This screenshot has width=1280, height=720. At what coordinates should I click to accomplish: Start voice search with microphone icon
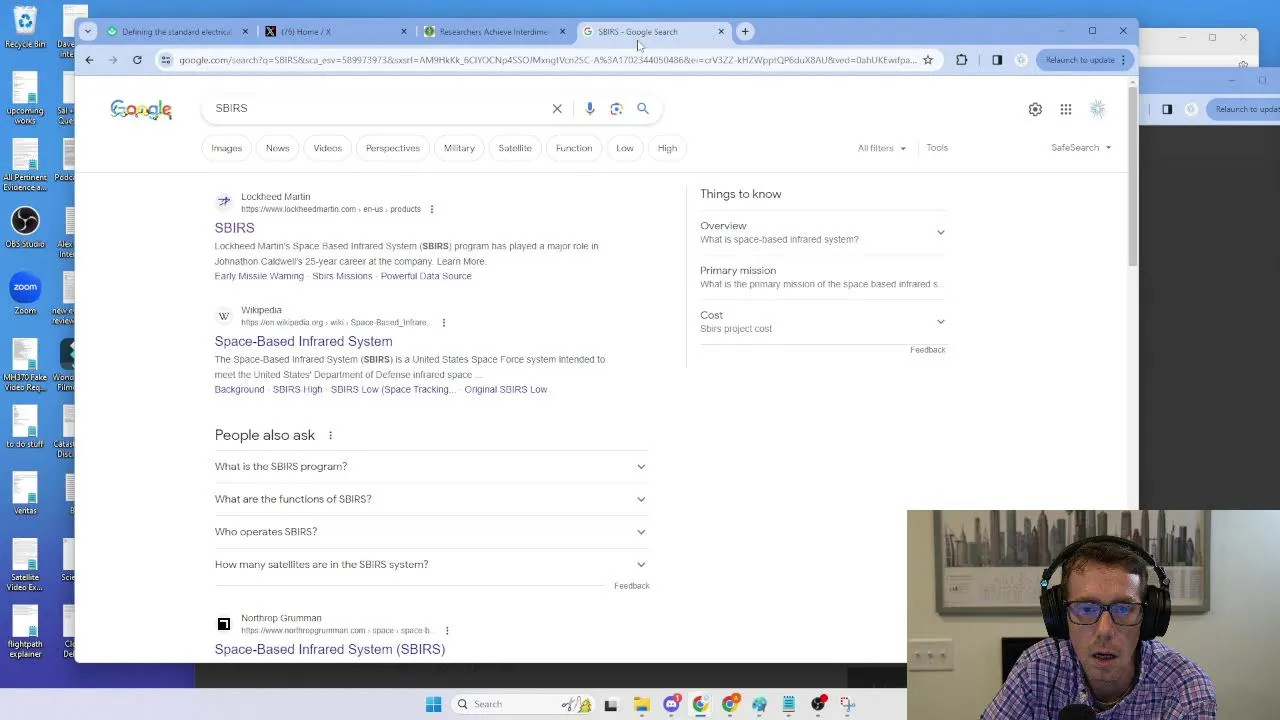pos(590,108)
